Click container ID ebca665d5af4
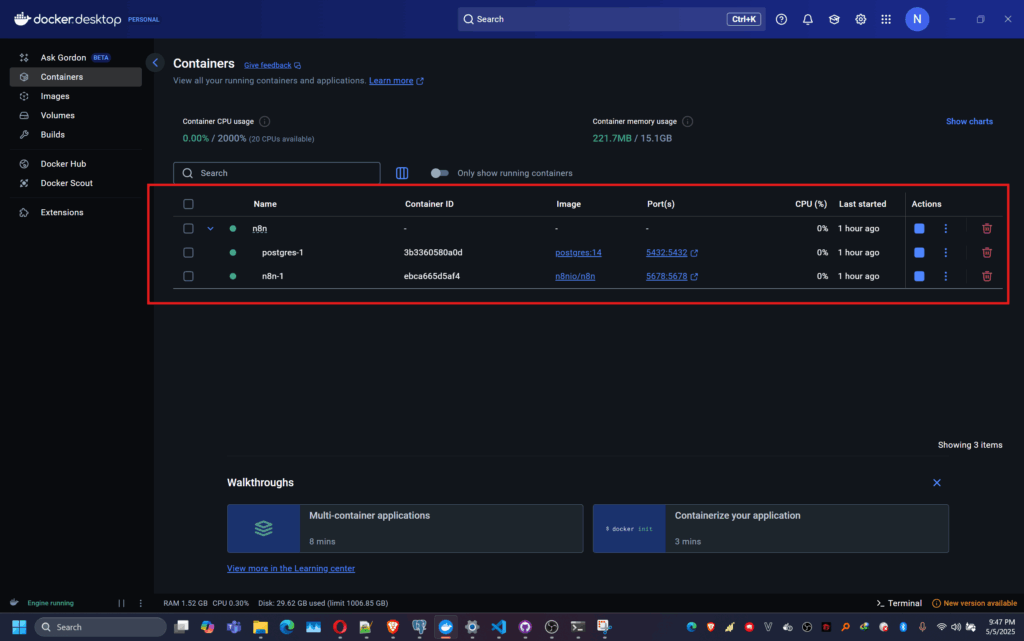Screen dimensions: 1024x641 432,276
